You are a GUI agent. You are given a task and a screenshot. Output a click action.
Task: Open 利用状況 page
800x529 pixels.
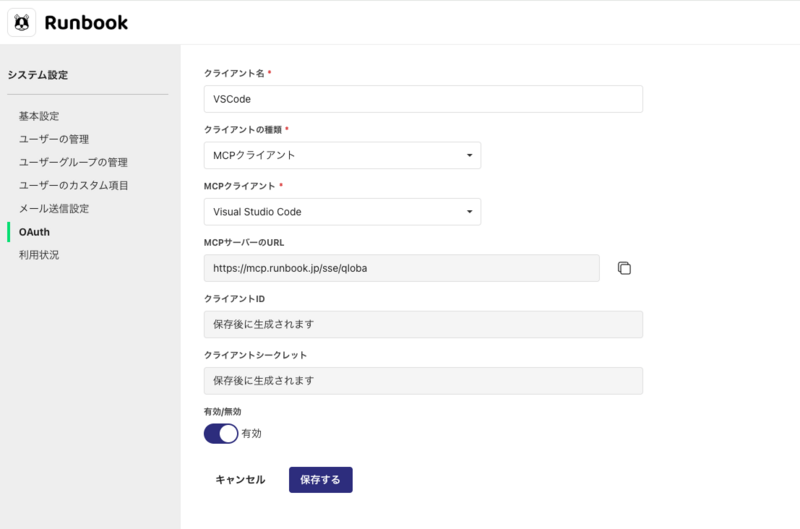pyautogui.click(x=39, y=255)
